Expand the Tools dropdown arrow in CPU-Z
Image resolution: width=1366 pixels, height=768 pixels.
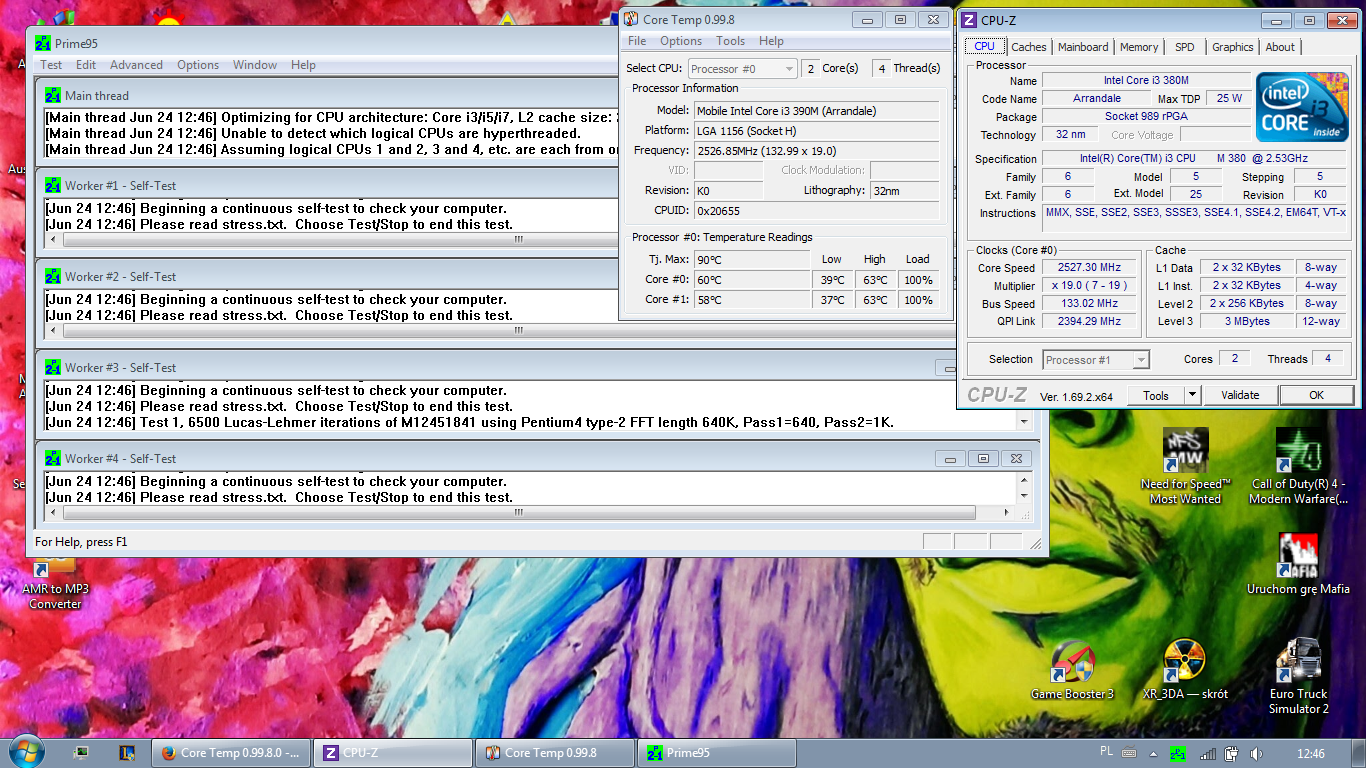click(1192, 395)
